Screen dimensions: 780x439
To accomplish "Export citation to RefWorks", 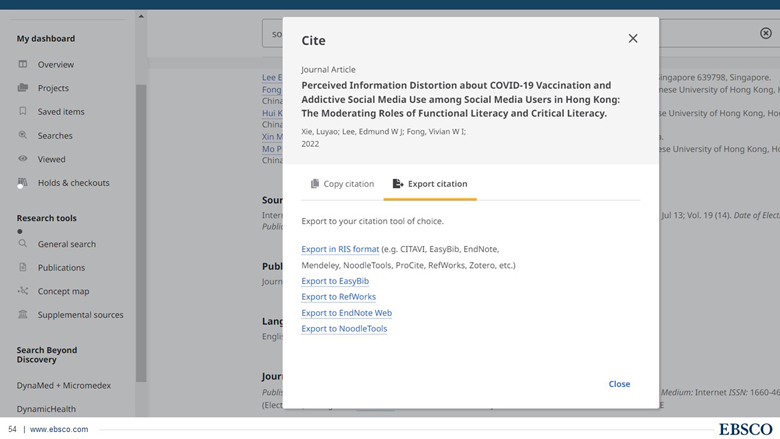I will (x=338, y=297).
